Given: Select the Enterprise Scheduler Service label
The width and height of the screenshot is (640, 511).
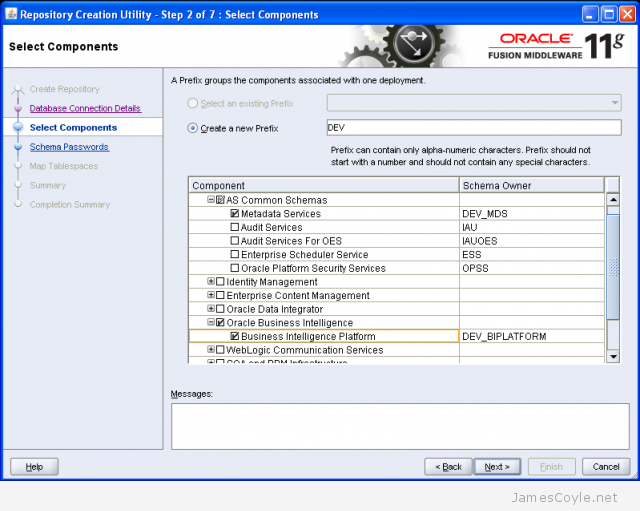Looking at the screenshot, I should click(x=304, y=254).
